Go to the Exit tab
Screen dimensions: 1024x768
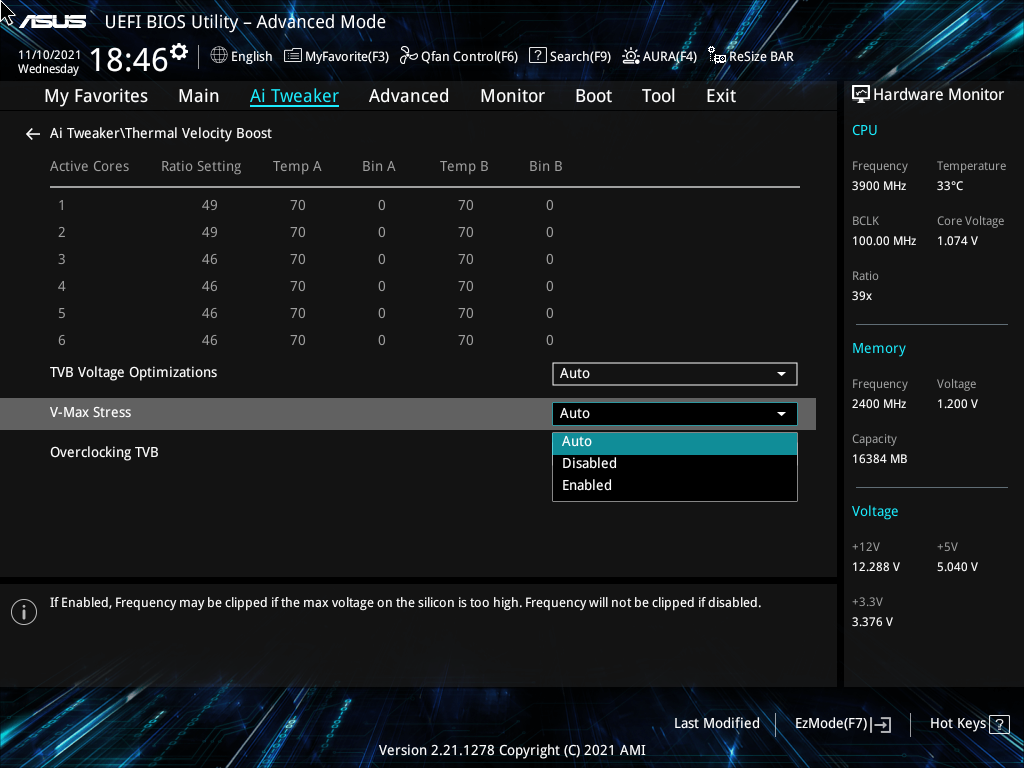tap(721, 96)
